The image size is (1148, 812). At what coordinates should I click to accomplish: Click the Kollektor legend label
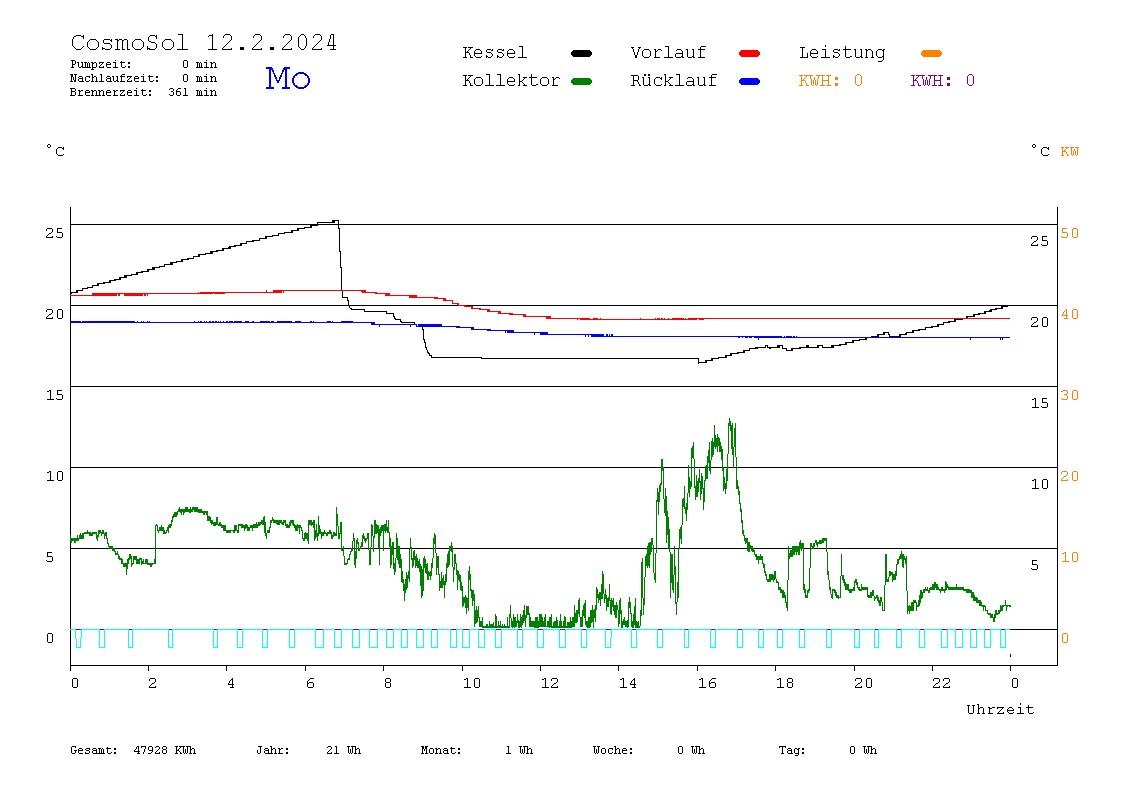click(x=510, y=81)
